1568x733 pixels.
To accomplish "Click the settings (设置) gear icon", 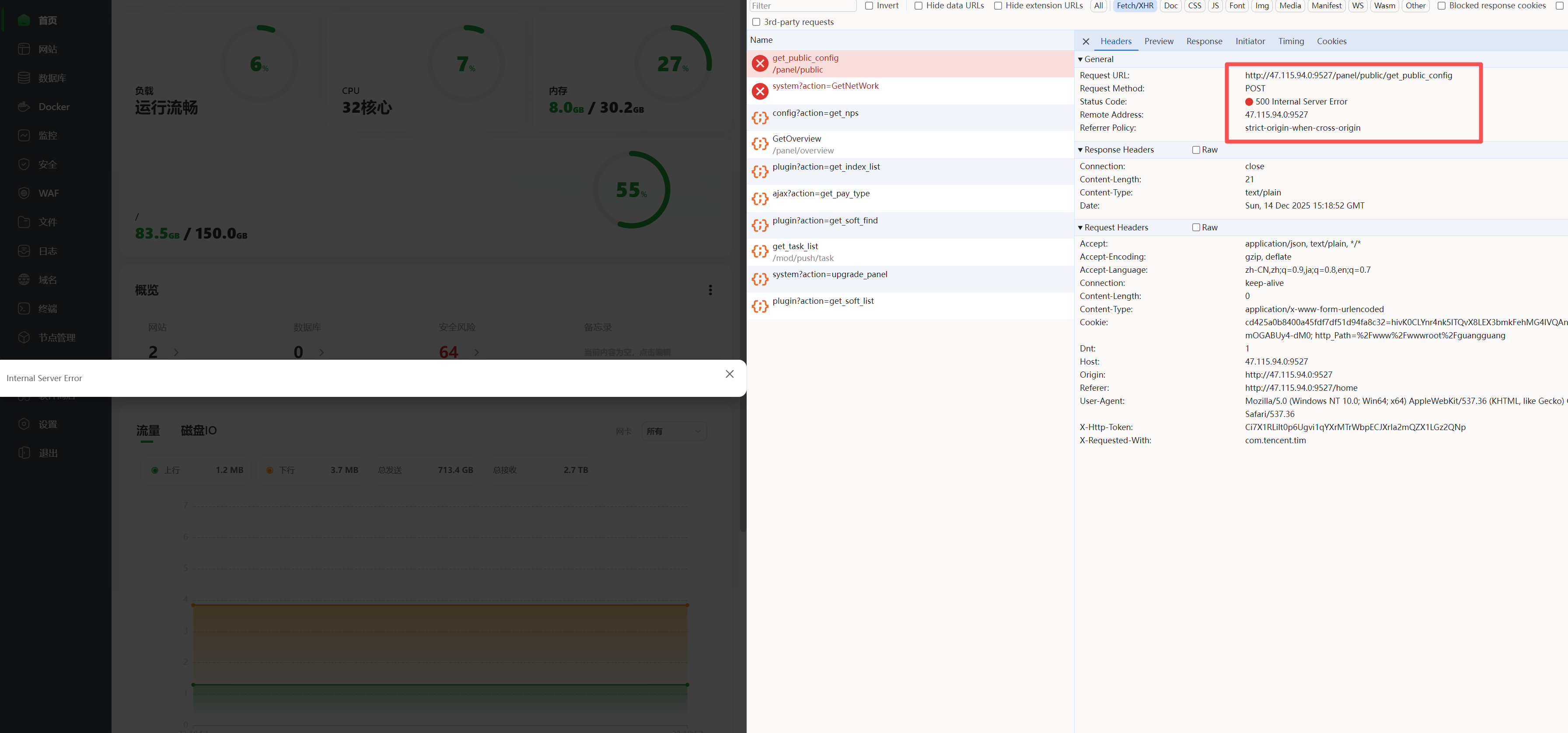I will click(x=24, y=424).
